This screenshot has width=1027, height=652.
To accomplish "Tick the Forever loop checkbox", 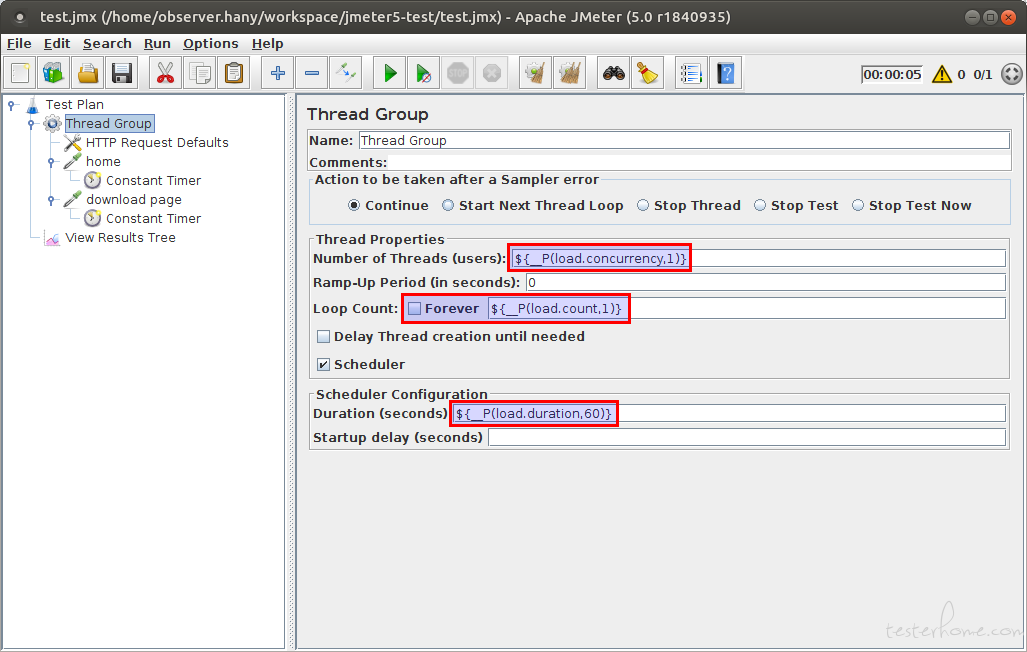I will tap(415, 309).
